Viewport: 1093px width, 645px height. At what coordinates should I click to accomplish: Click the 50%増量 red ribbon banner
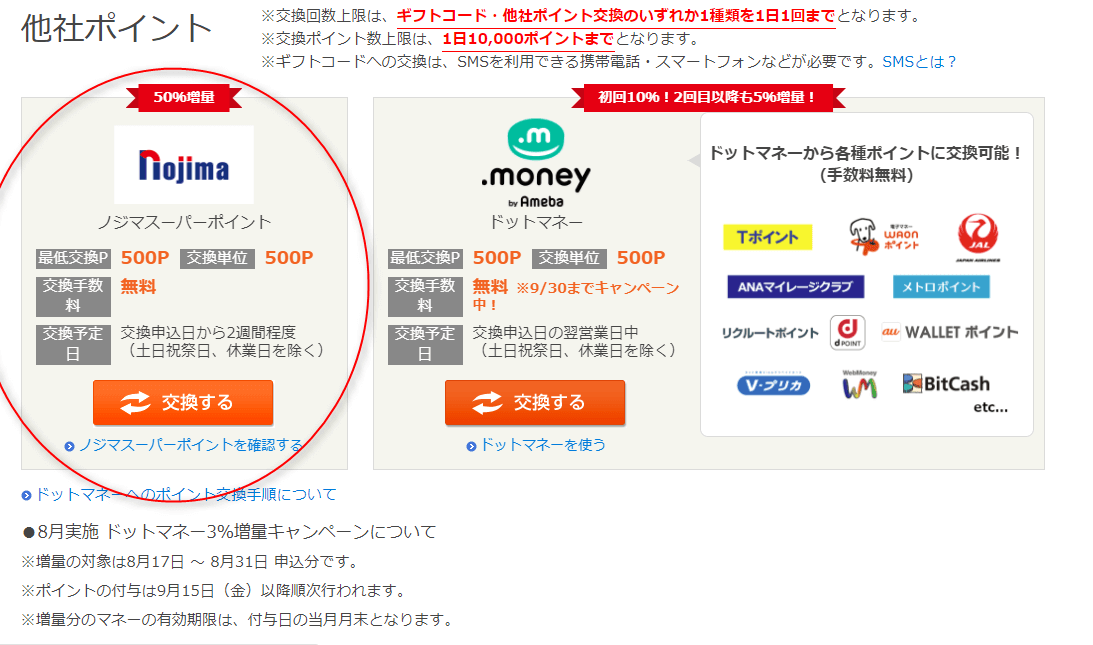pyautogui.click(x=184, y=97)
